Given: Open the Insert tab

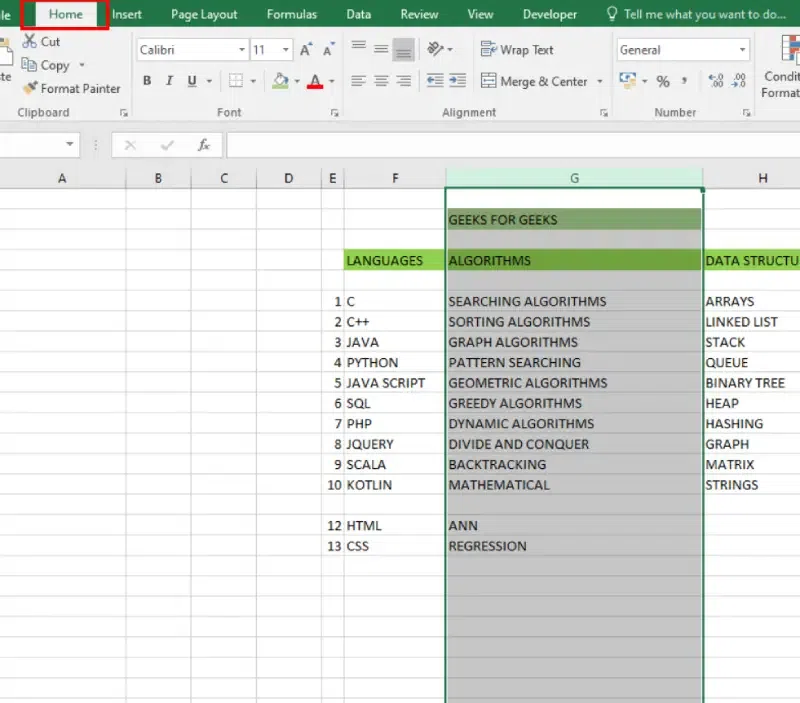Looking at the screenshot, I should coord(127,14).
